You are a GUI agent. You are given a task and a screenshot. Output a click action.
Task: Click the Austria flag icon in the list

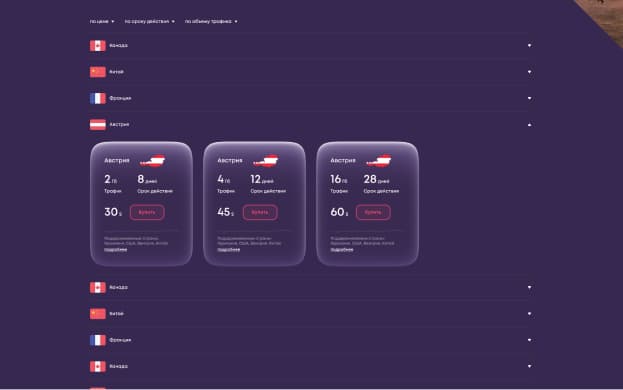click(x=98, y=125)
